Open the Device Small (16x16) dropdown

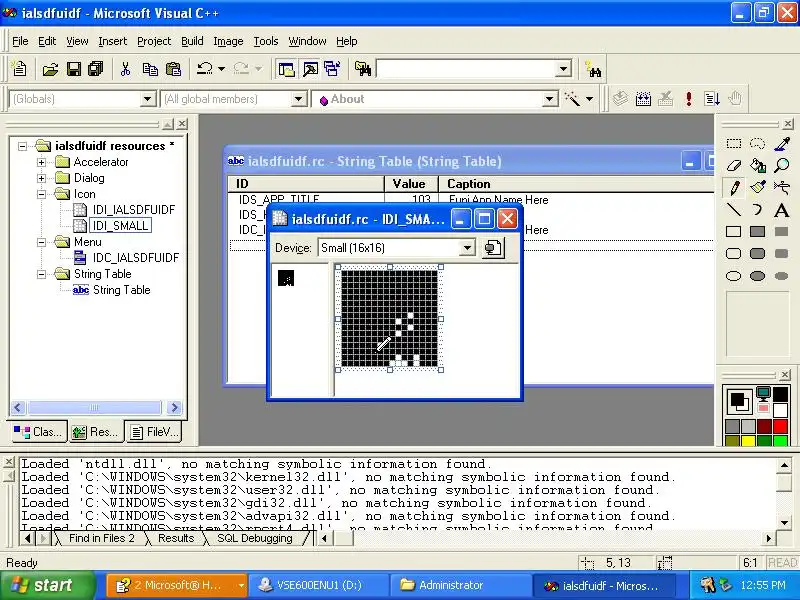[466, 248]
